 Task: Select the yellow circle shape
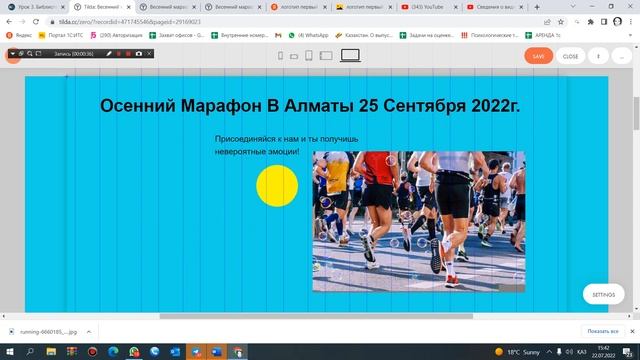[x=277, y=186]
